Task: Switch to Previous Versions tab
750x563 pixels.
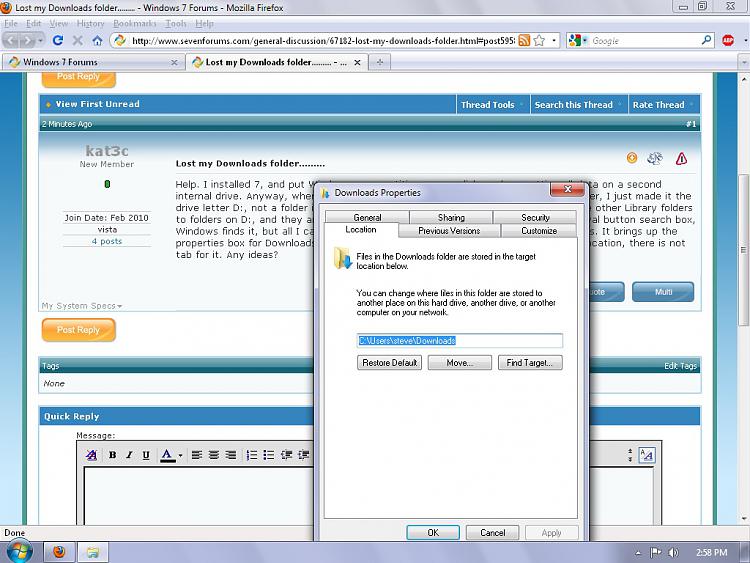Action: (449, 231)
